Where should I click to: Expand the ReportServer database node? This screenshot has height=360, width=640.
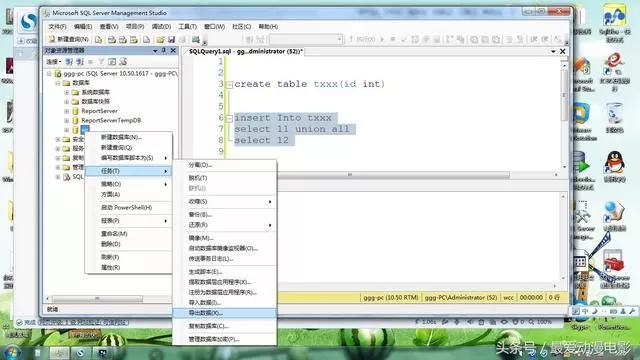pyautogui.click(x=67, y=111)
